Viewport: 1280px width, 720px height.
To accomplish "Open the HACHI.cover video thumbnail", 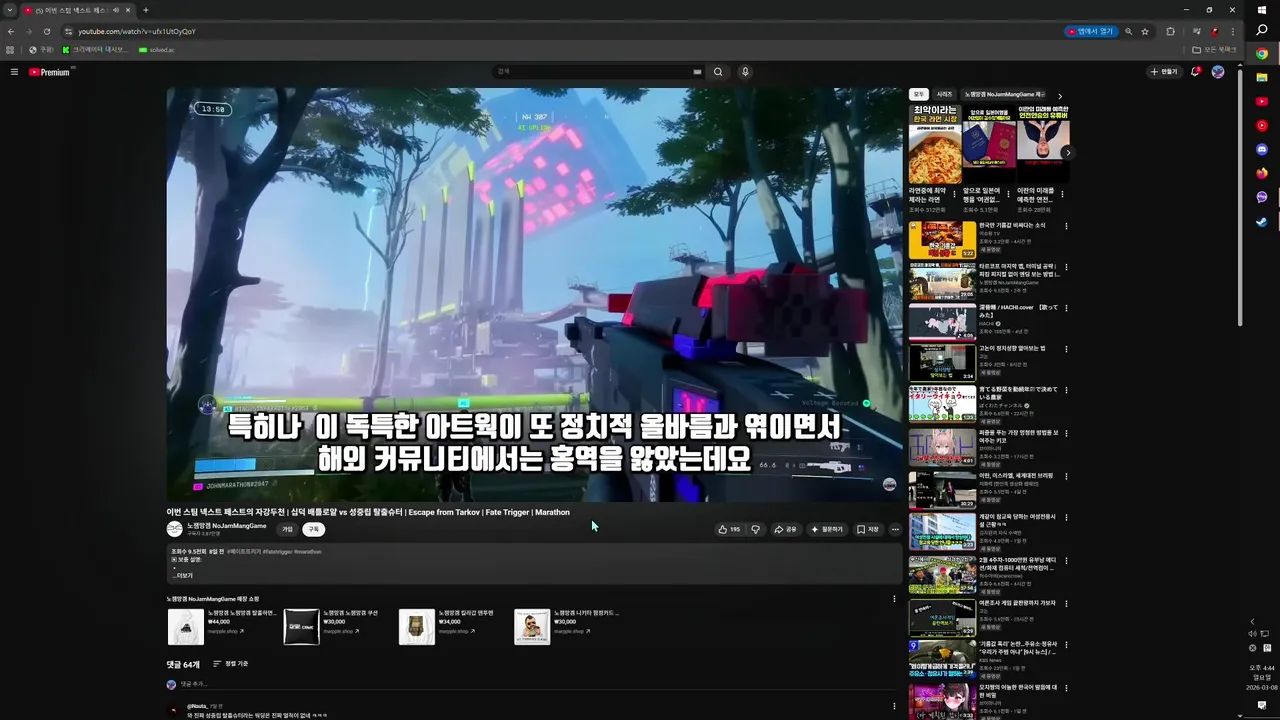I will click(942, 322).
